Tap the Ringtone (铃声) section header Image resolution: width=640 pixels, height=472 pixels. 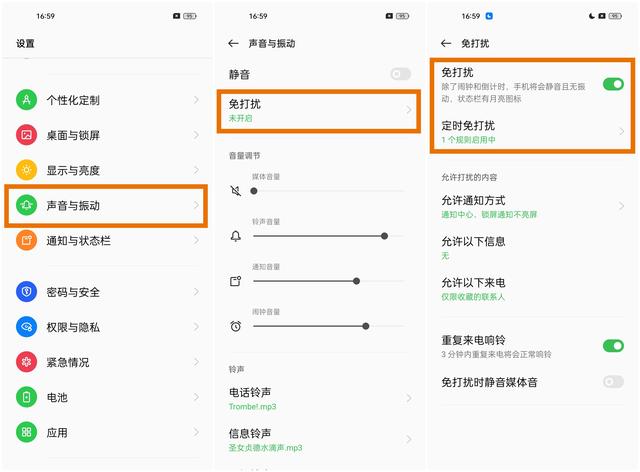pos(236,369)
